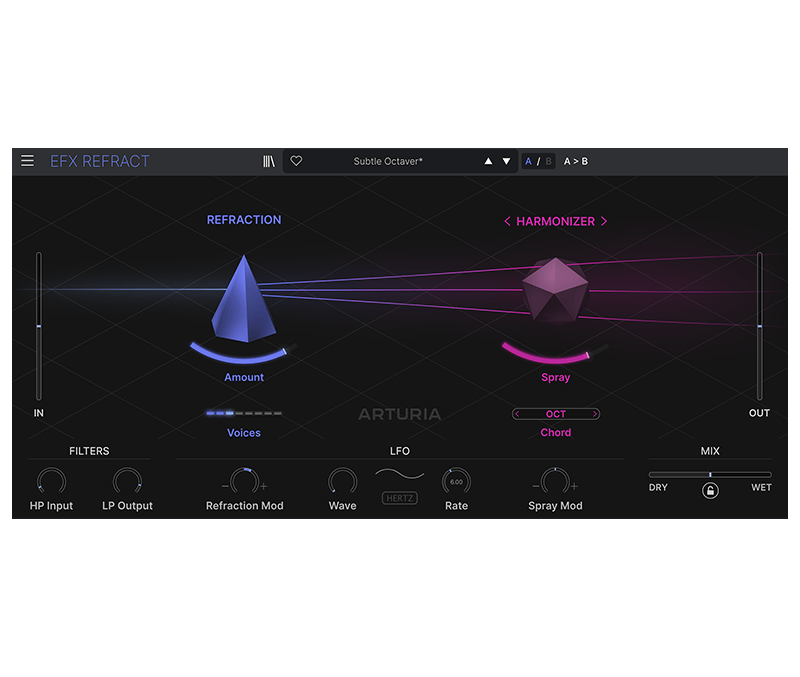Click the Spray Mod knob

(555, 482)
